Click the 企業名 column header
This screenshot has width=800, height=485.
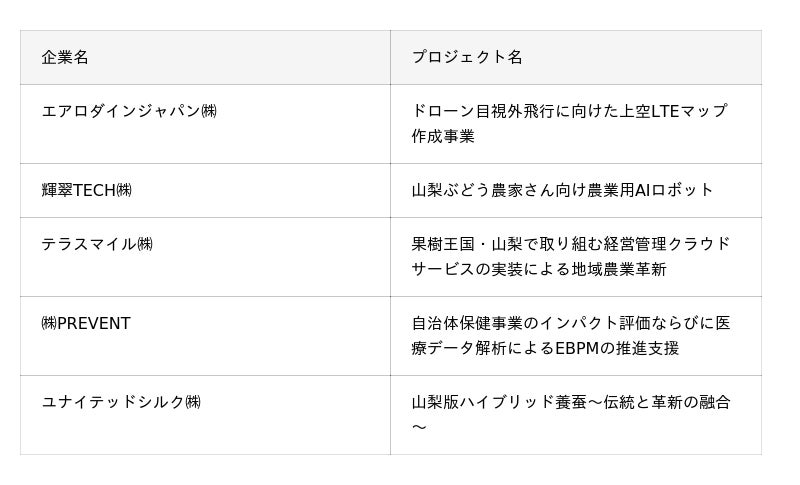click(65, 57)
